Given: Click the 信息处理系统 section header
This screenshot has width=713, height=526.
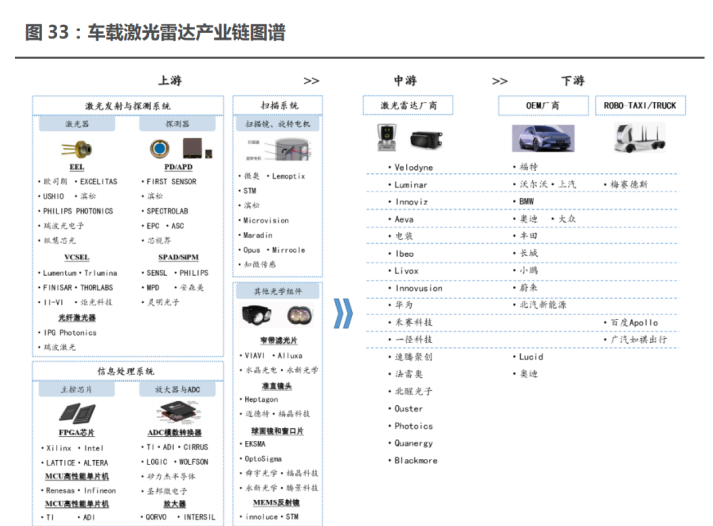Looking at the screenshot, I should click(x=128, y=371).
